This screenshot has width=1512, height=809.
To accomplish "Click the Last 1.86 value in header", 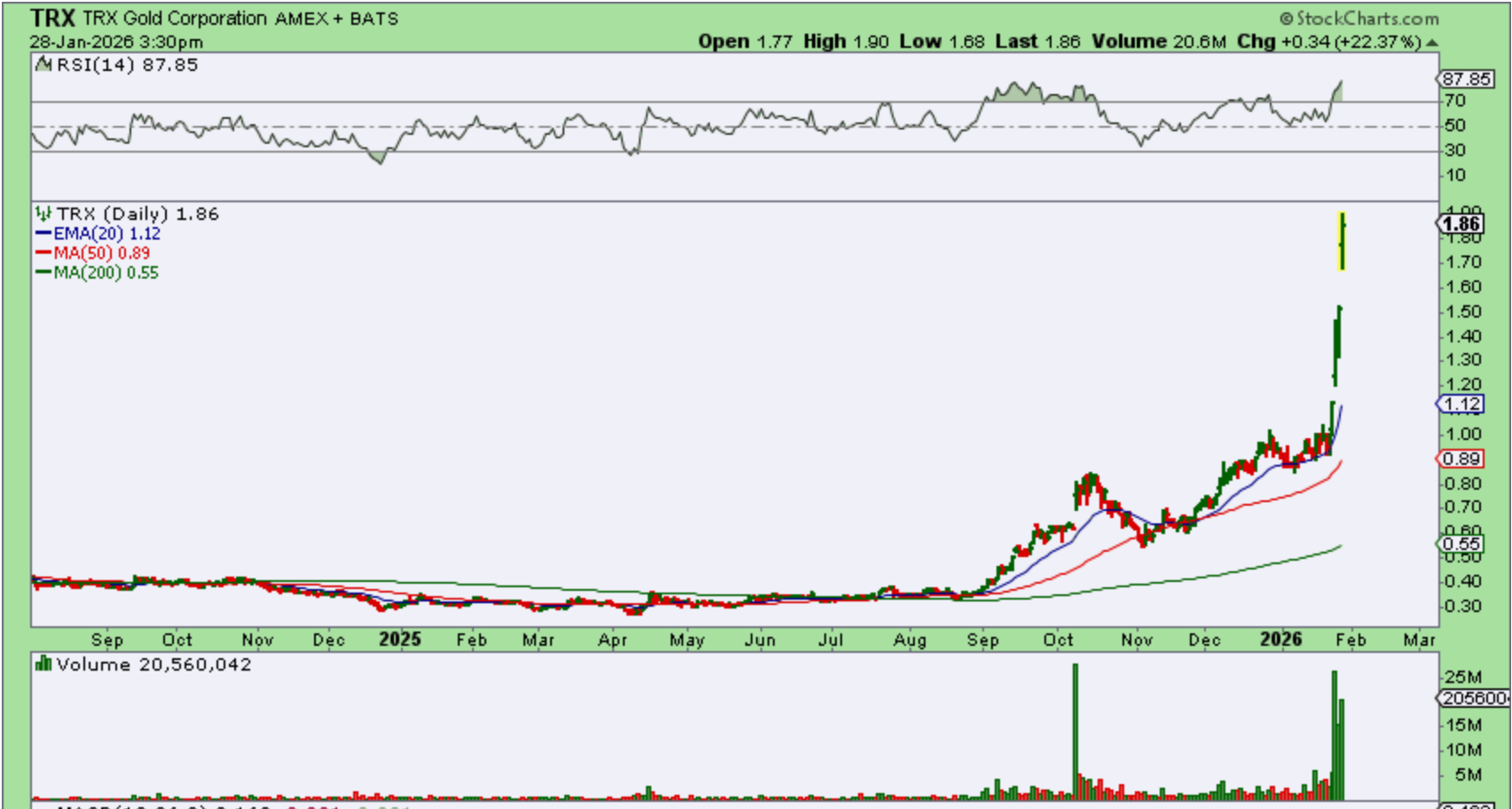I will 1037,42.
